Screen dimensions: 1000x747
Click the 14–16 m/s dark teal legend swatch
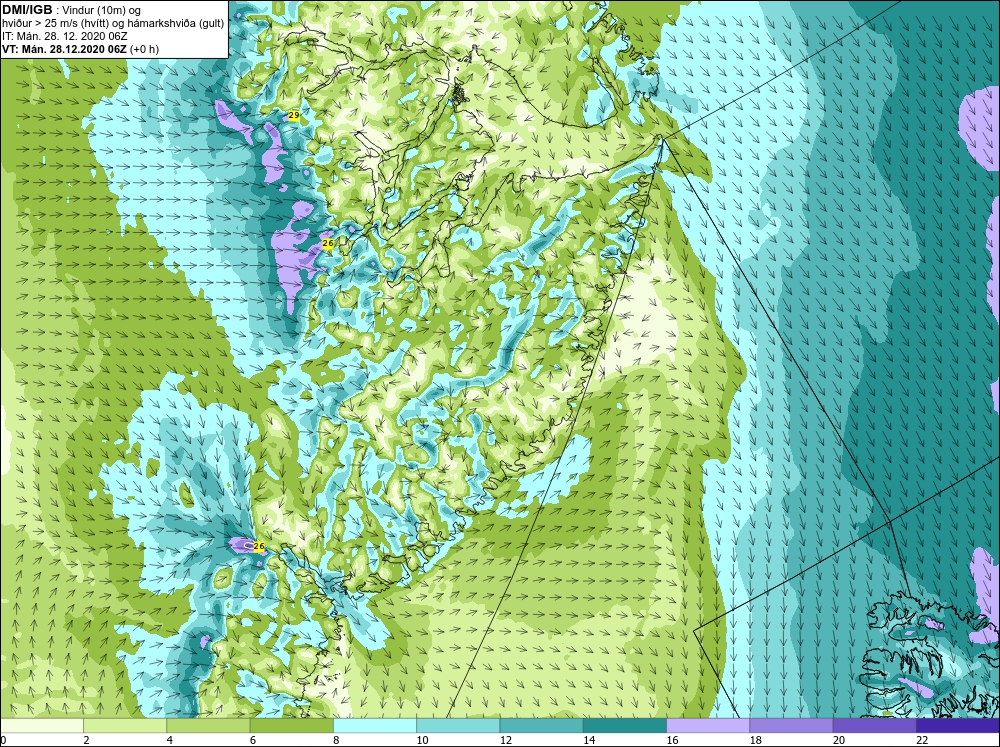point(625,725)
